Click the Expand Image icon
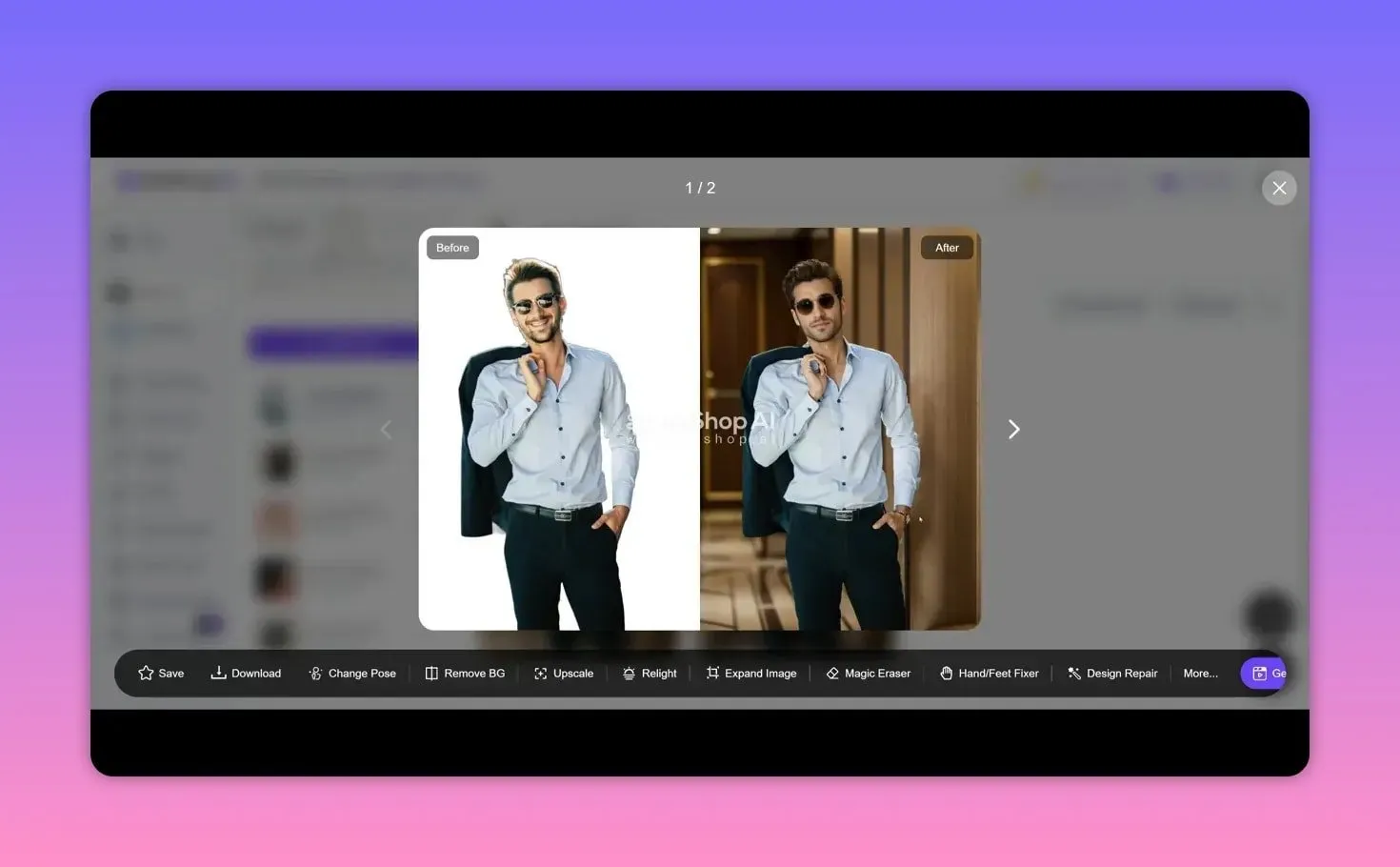This screenshot has width=1400, height=867. [x=712, y=673]
